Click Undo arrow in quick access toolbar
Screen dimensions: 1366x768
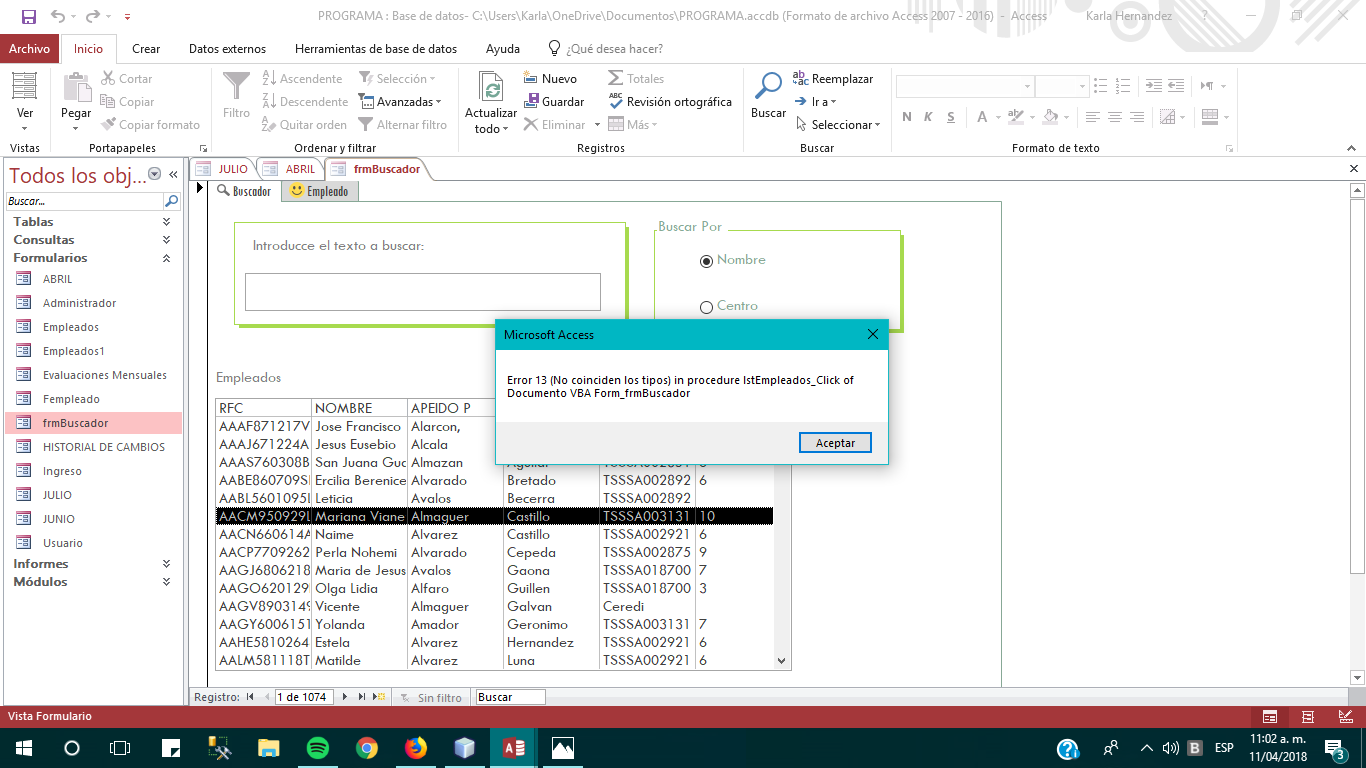point(58,16)
